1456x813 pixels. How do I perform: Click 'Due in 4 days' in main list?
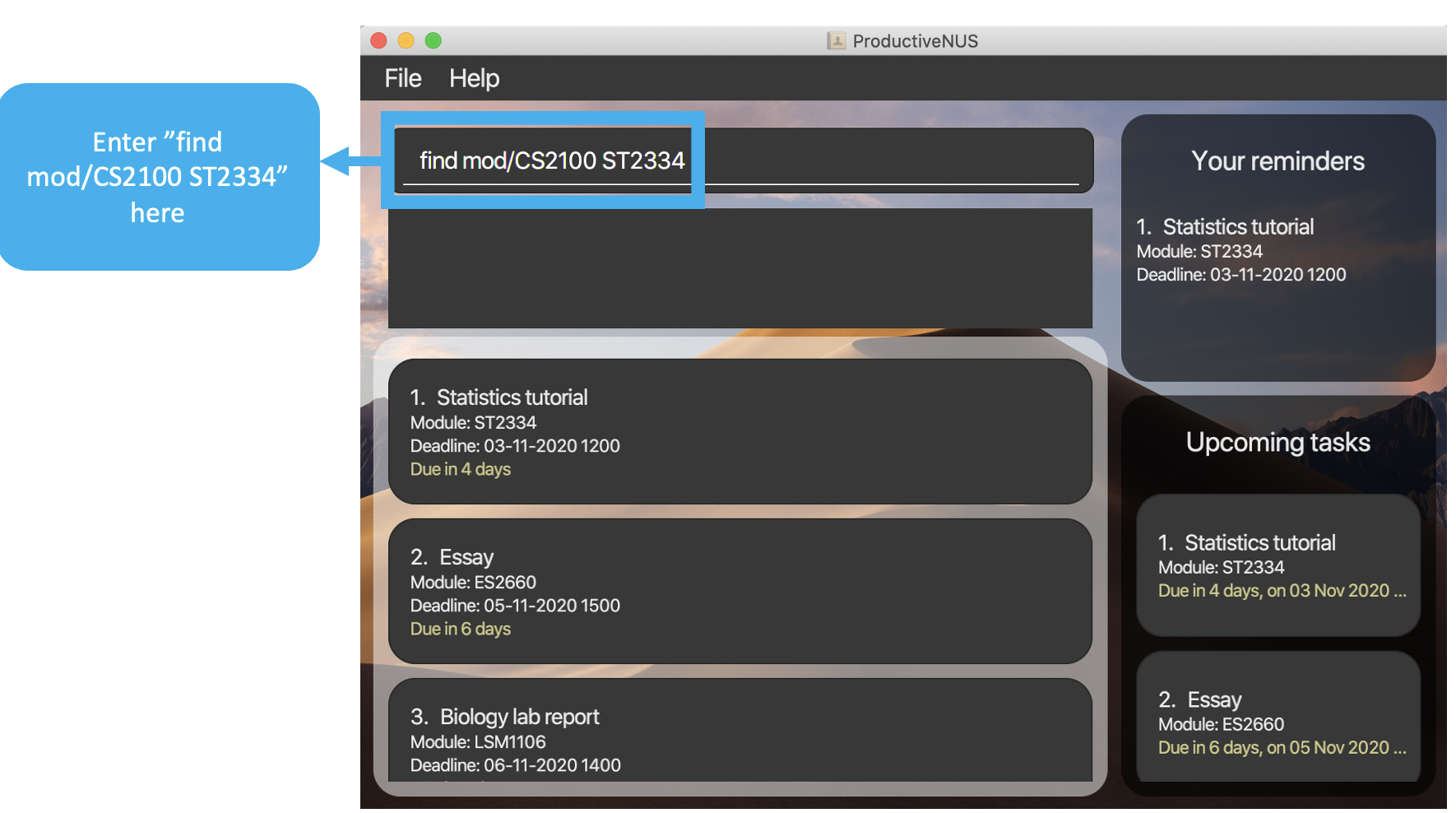pos(461,469)
